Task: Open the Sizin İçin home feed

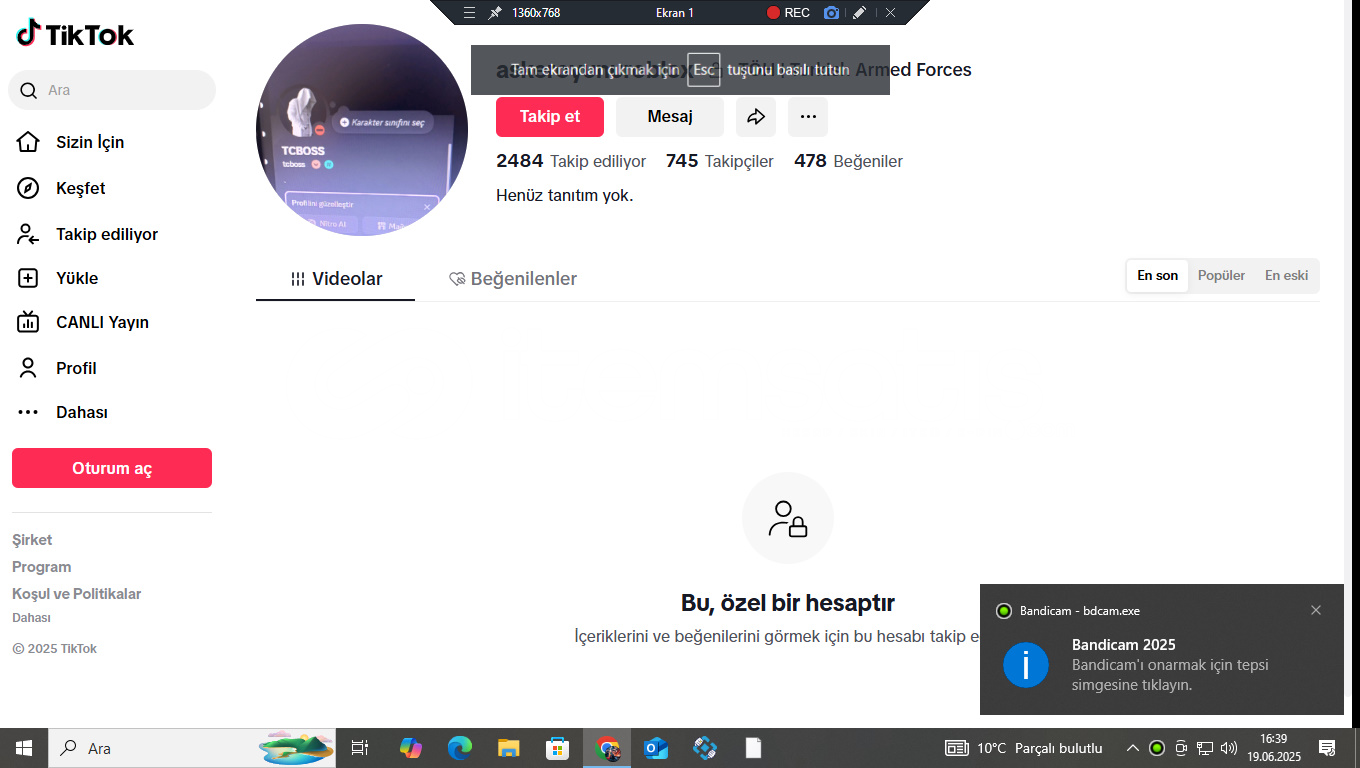Action: [x=90, y=142]
